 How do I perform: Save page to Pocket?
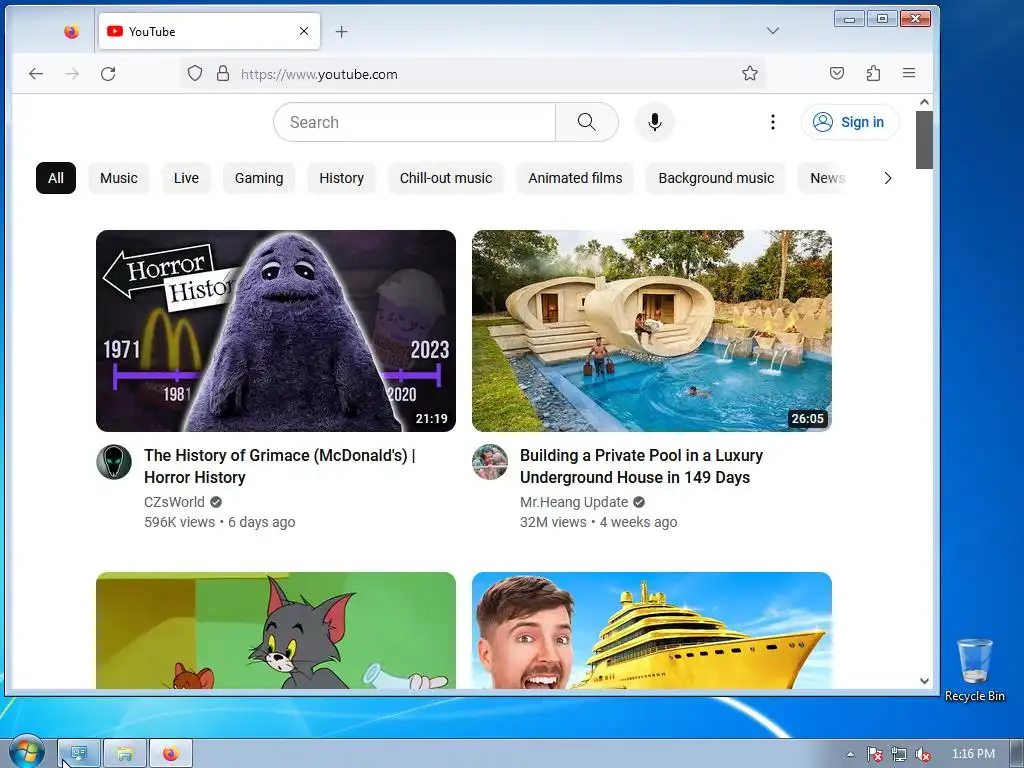coord(837,73)
